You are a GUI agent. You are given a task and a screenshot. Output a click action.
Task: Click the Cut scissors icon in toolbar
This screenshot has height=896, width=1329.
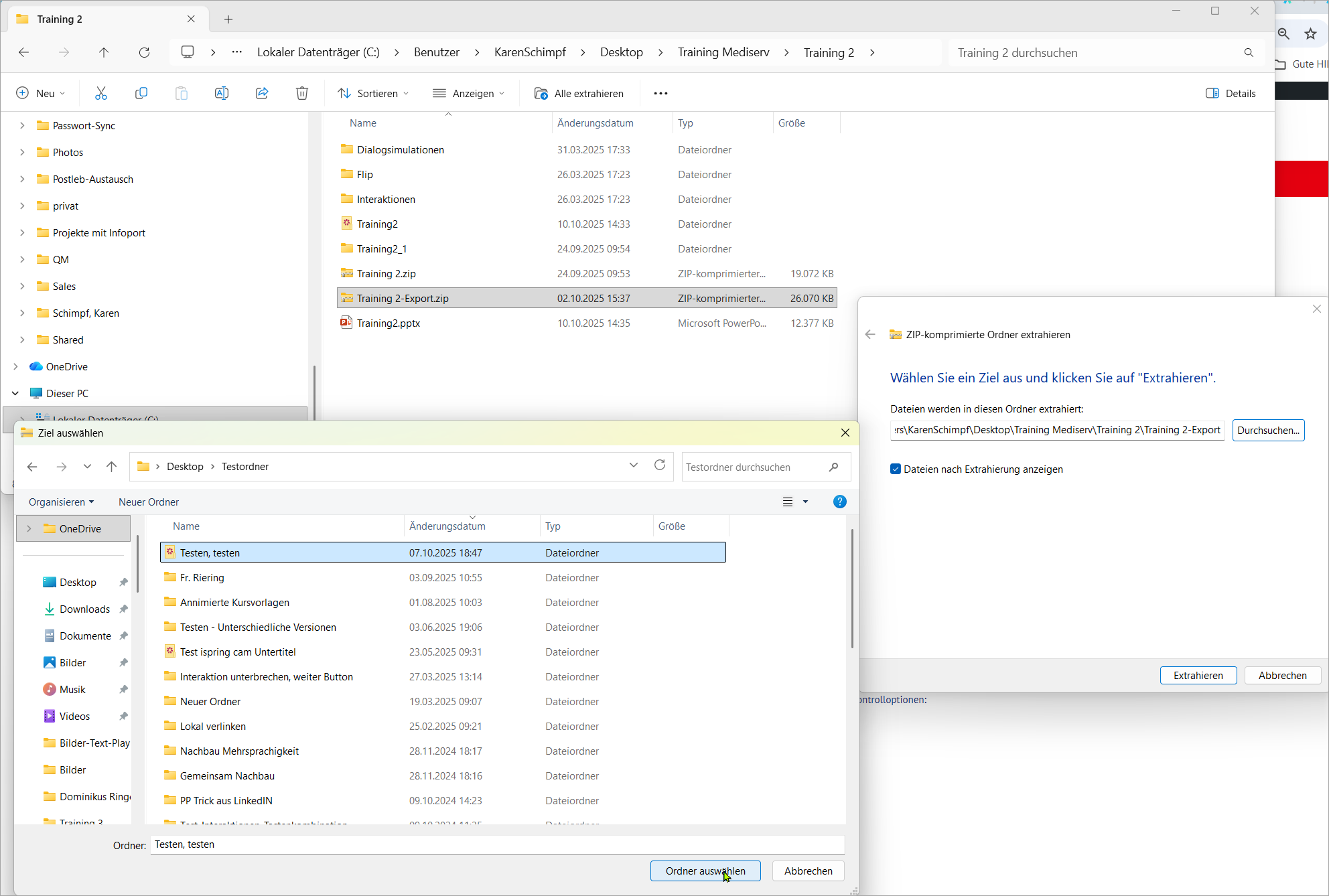click(x=101, y=93)
